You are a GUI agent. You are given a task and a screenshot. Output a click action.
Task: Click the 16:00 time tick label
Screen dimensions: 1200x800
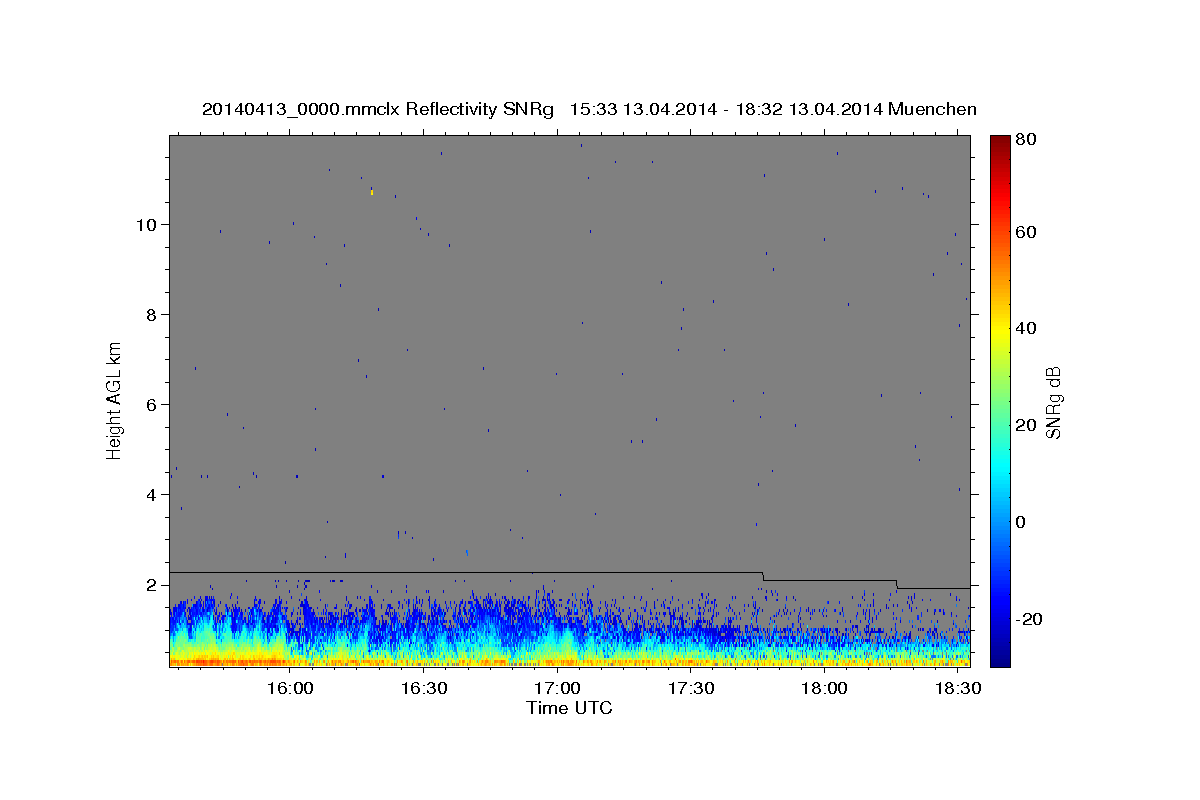point(290,689)
